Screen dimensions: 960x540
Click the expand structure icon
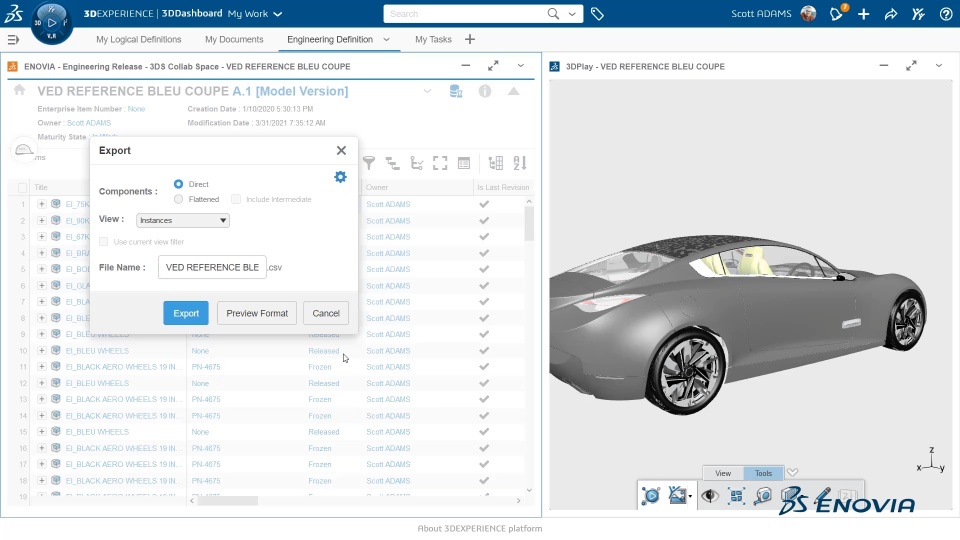(392, 163)
